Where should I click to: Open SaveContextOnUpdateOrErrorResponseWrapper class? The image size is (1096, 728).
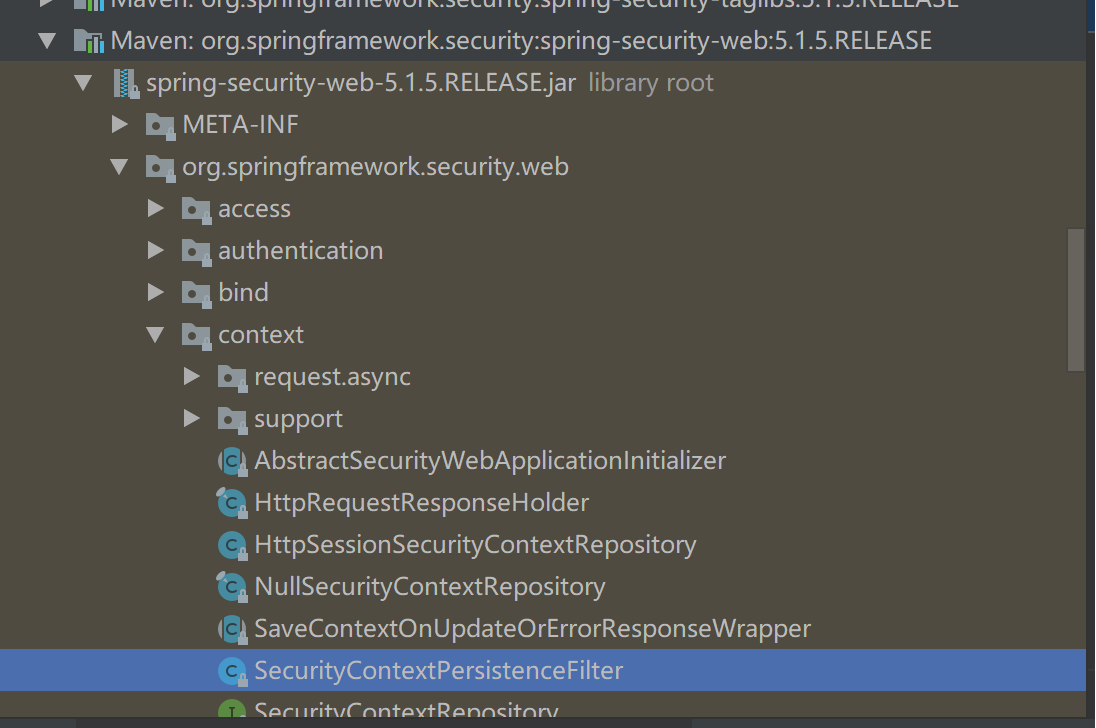(533, 628)
